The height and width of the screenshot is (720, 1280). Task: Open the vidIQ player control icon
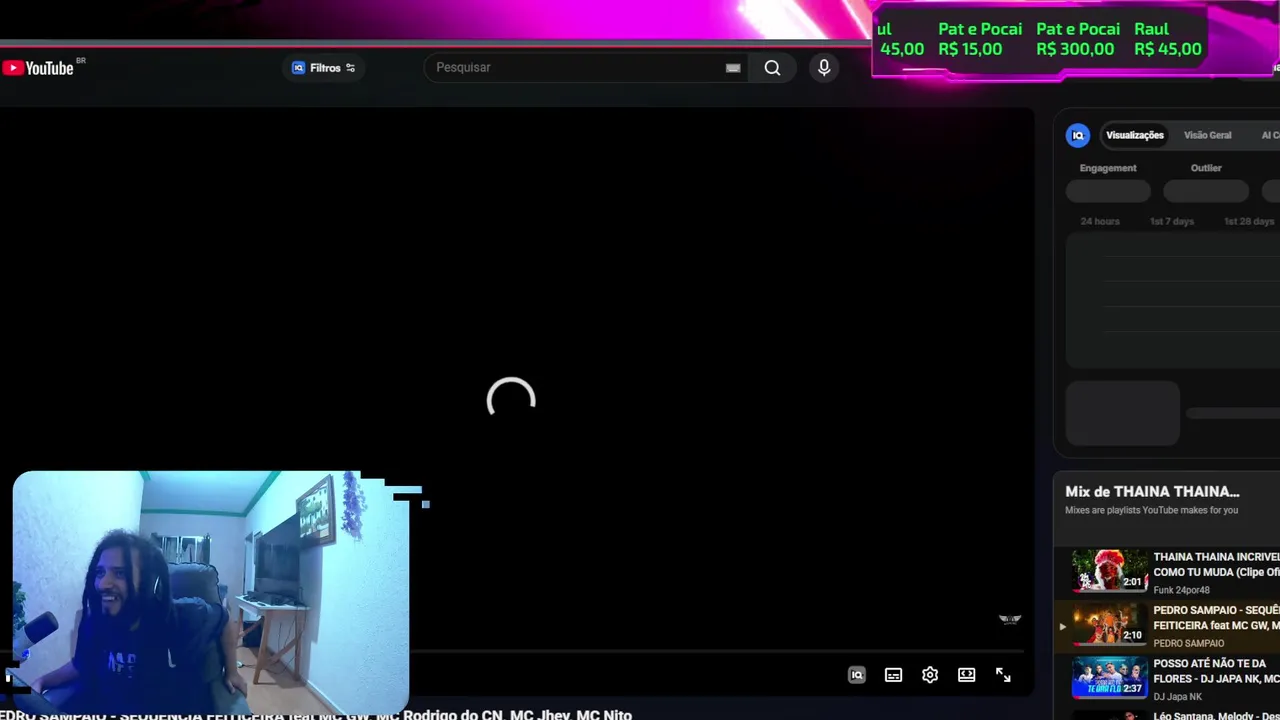[856, 675]
